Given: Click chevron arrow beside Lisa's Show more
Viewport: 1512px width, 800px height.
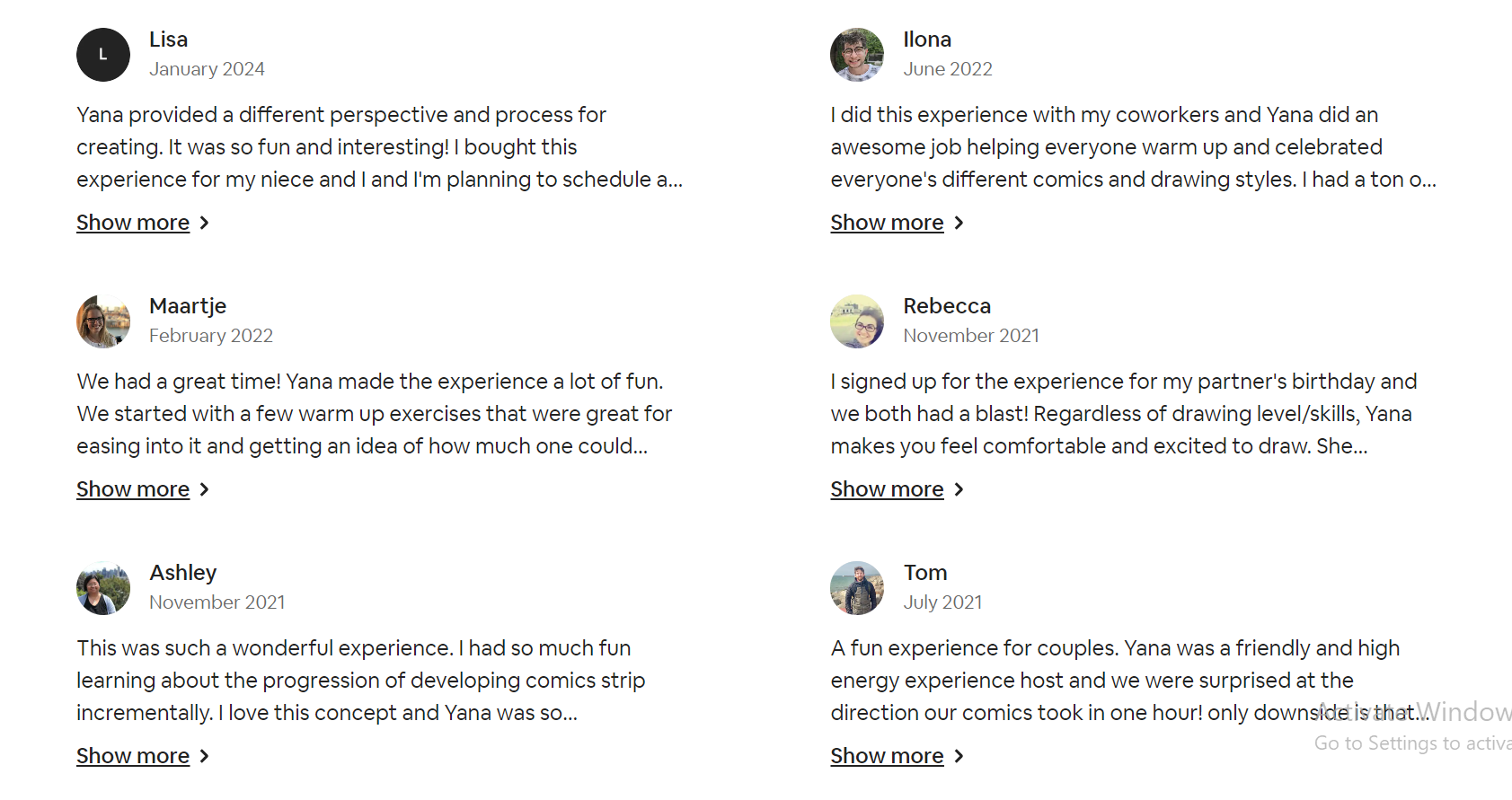Looking at the screenshot, I should 205,223.
